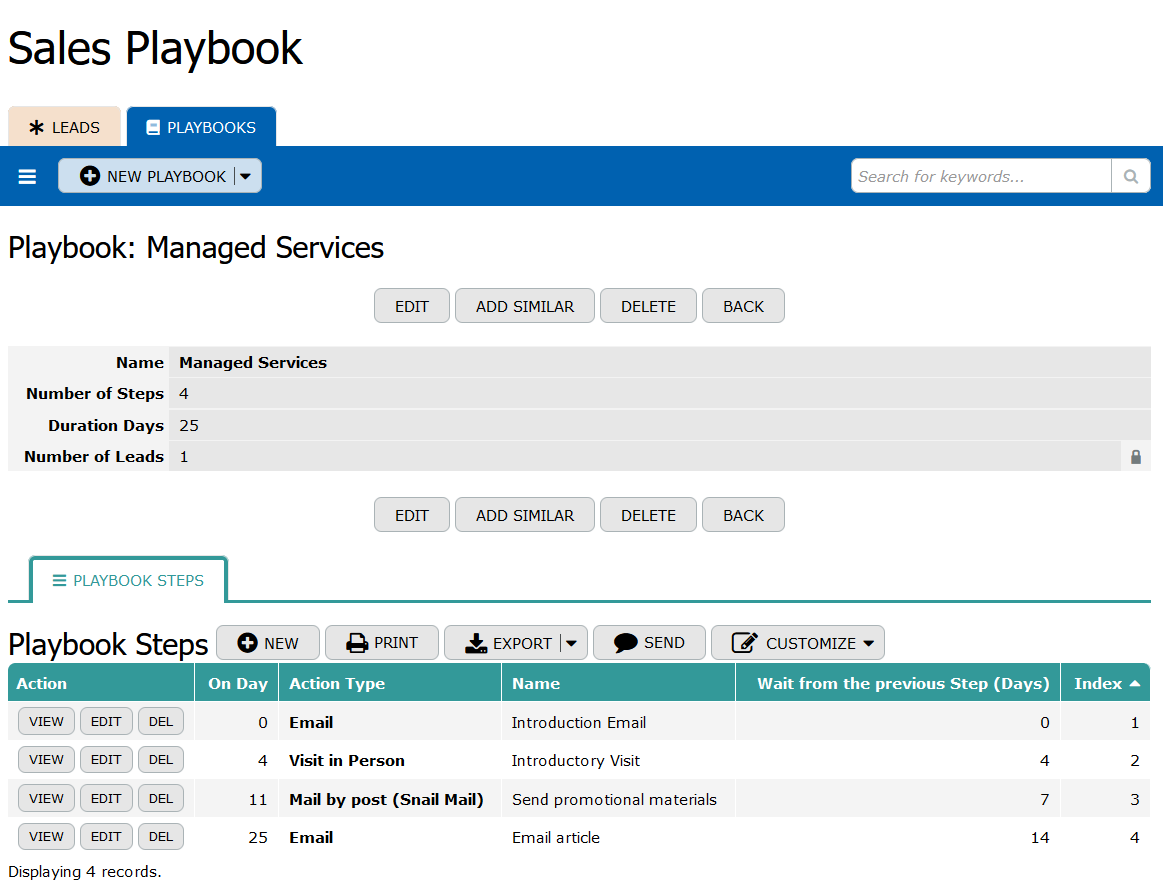The height and width of the screenshot is (885, 1163).
Task: Click the lower Add Similar button
Action: 525,516
